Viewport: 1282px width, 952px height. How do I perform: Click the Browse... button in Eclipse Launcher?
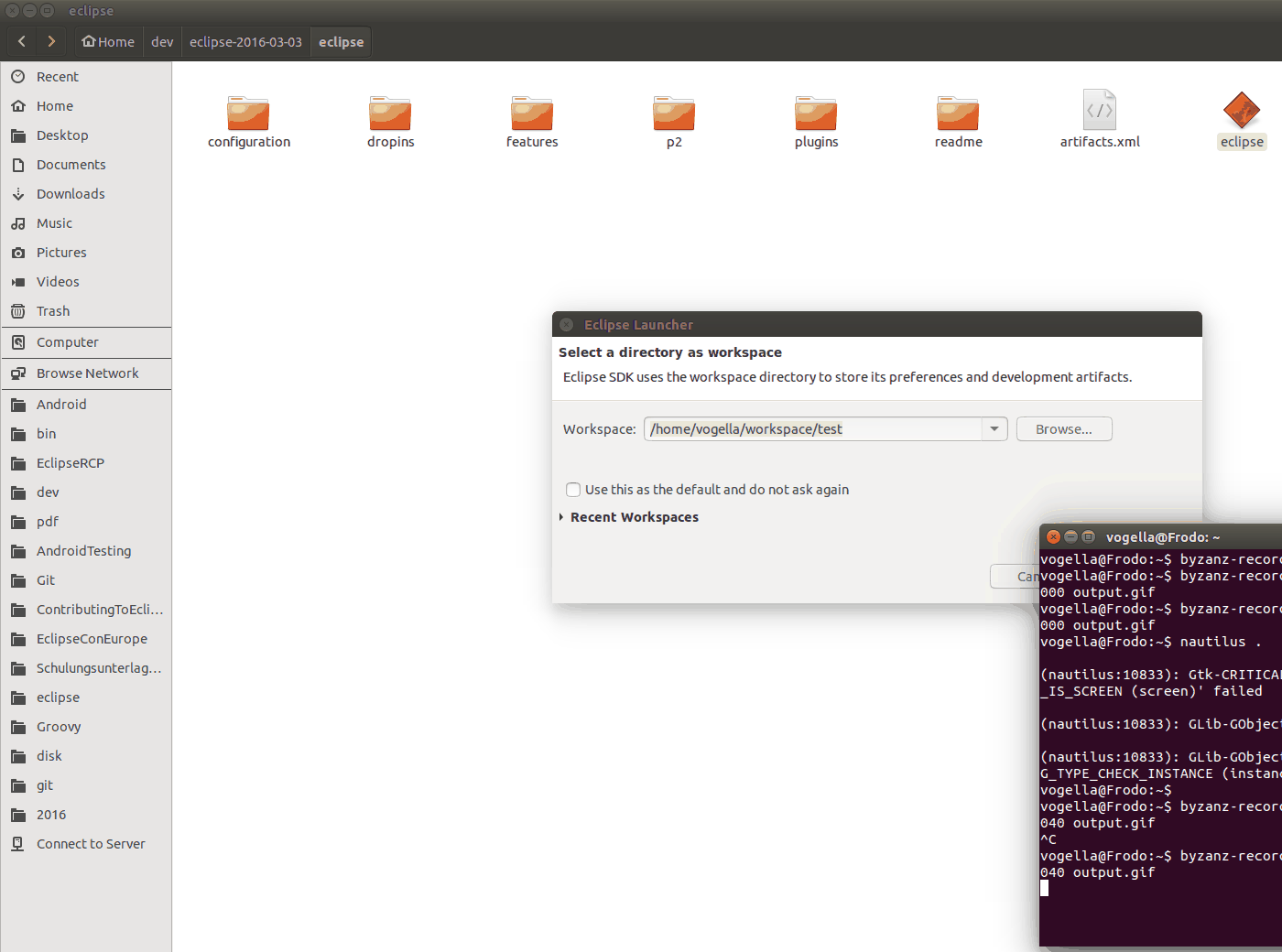coord(1064,429)
